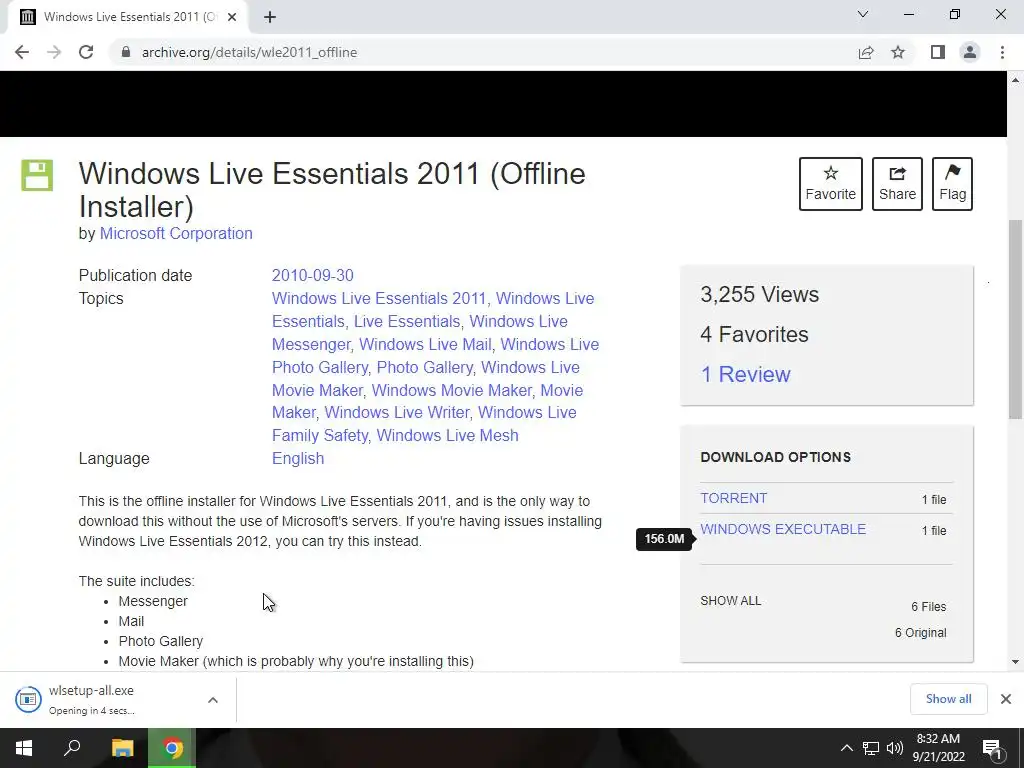Click the forward navigation arrow

(x=54, y=52)
